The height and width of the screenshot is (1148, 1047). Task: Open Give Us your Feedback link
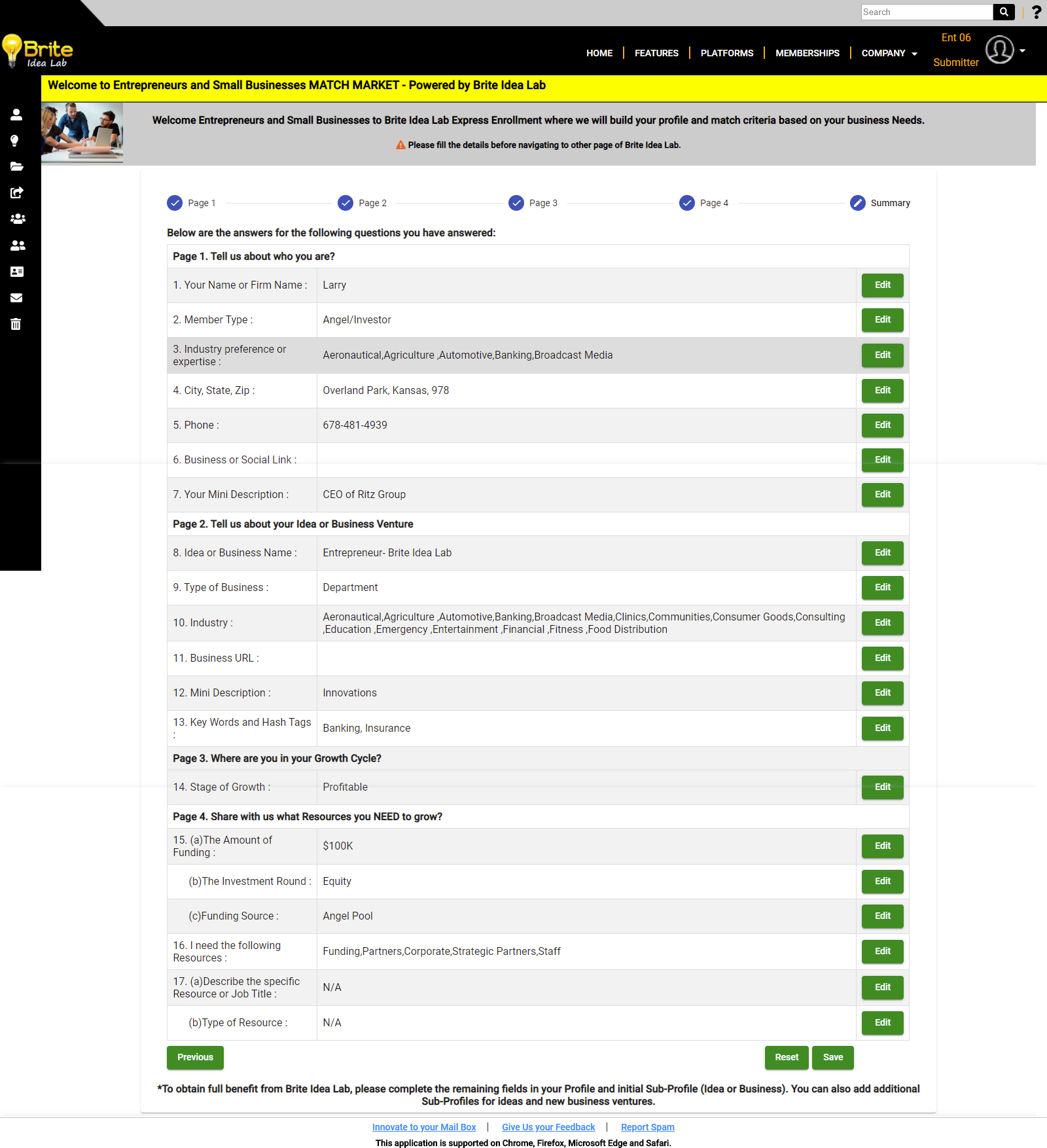(548, 1127)
